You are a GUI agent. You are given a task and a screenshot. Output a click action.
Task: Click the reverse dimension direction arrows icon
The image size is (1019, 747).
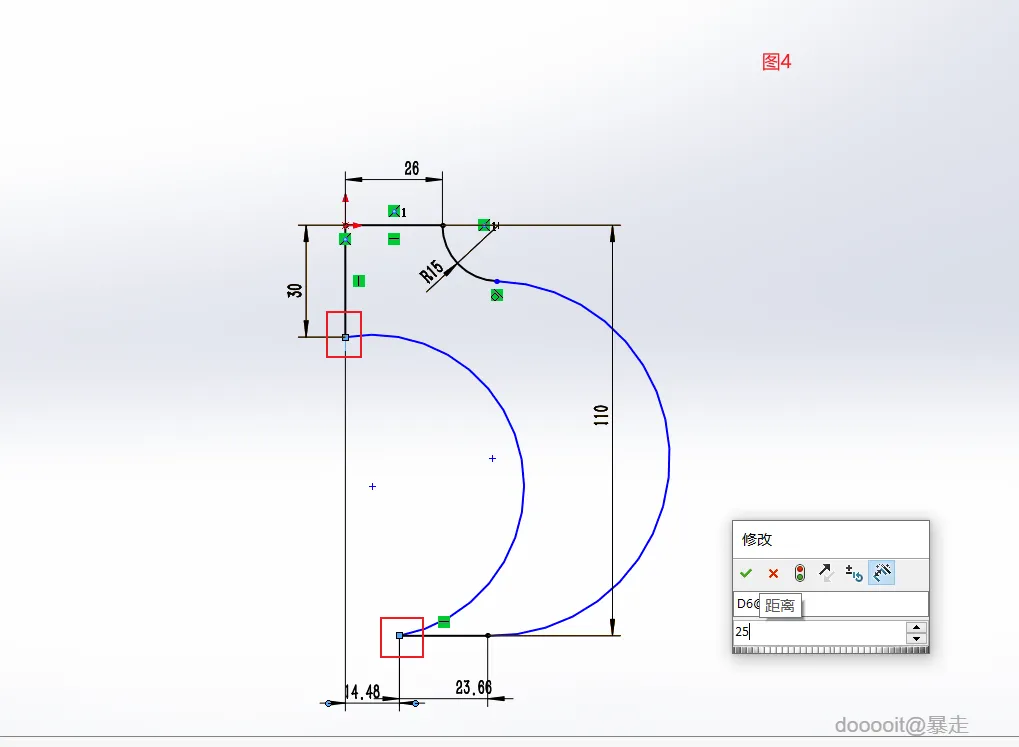(826, 573)
